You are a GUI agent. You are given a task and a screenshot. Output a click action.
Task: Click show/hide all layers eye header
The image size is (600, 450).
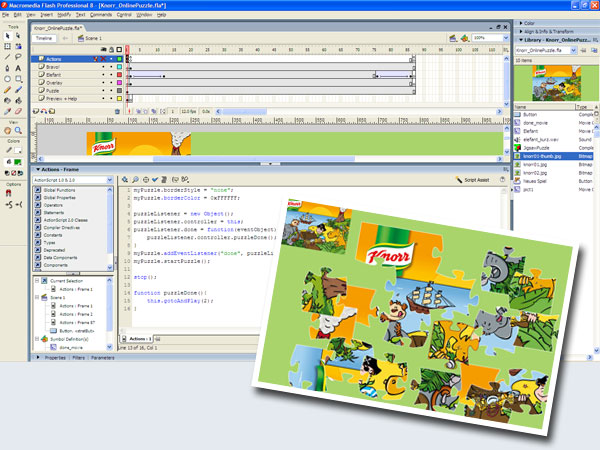[103, 50]
